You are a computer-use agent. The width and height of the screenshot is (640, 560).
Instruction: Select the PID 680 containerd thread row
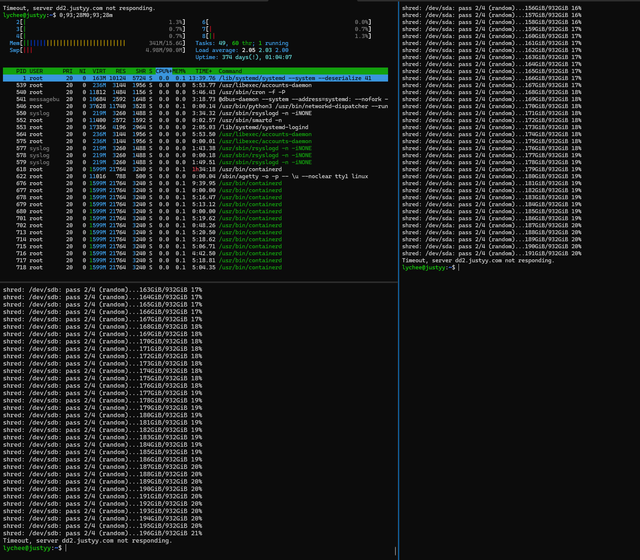tap(195, 211)
